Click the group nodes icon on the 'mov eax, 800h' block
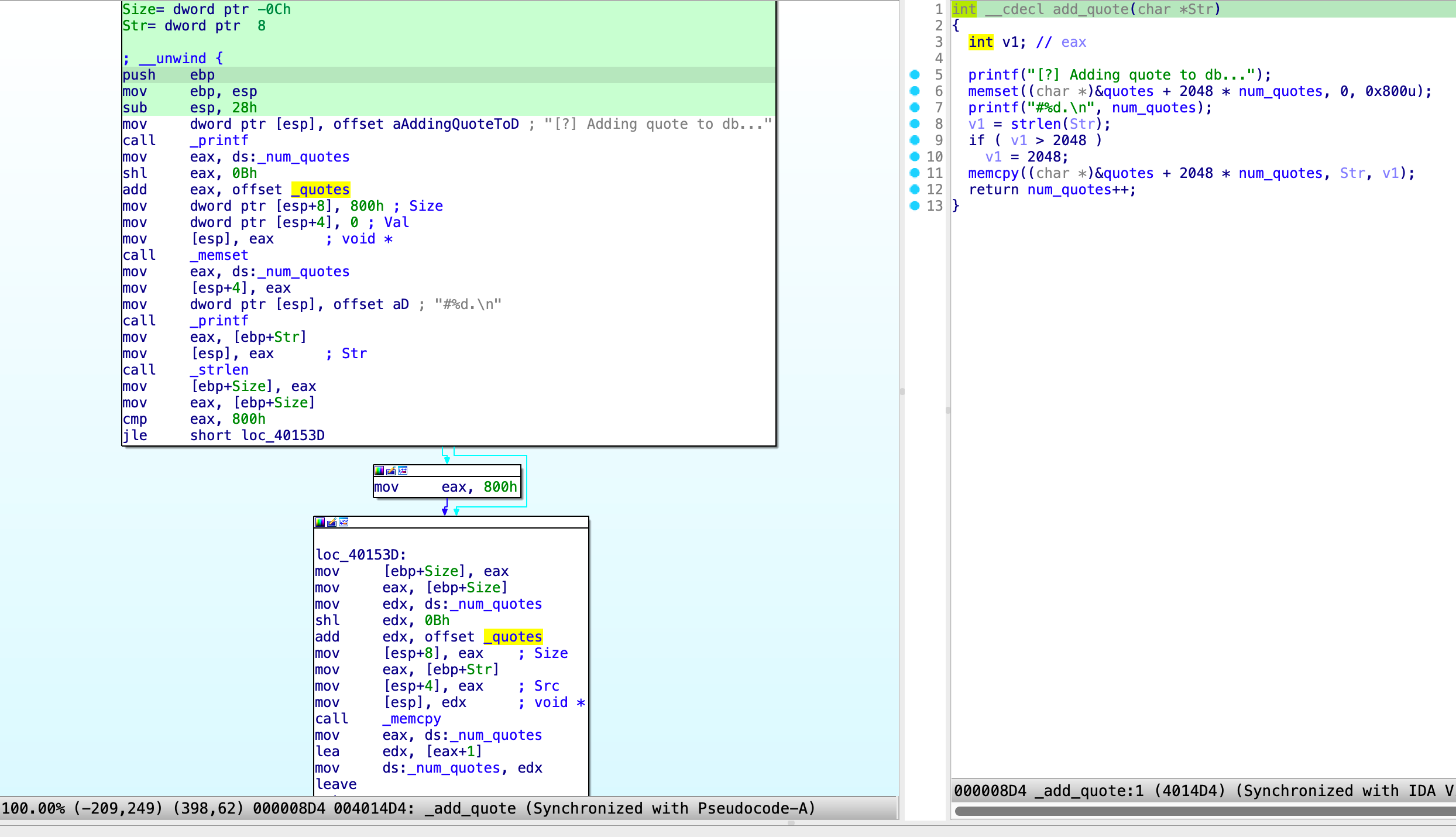The image size is (1456, 837). click(403, 471)
